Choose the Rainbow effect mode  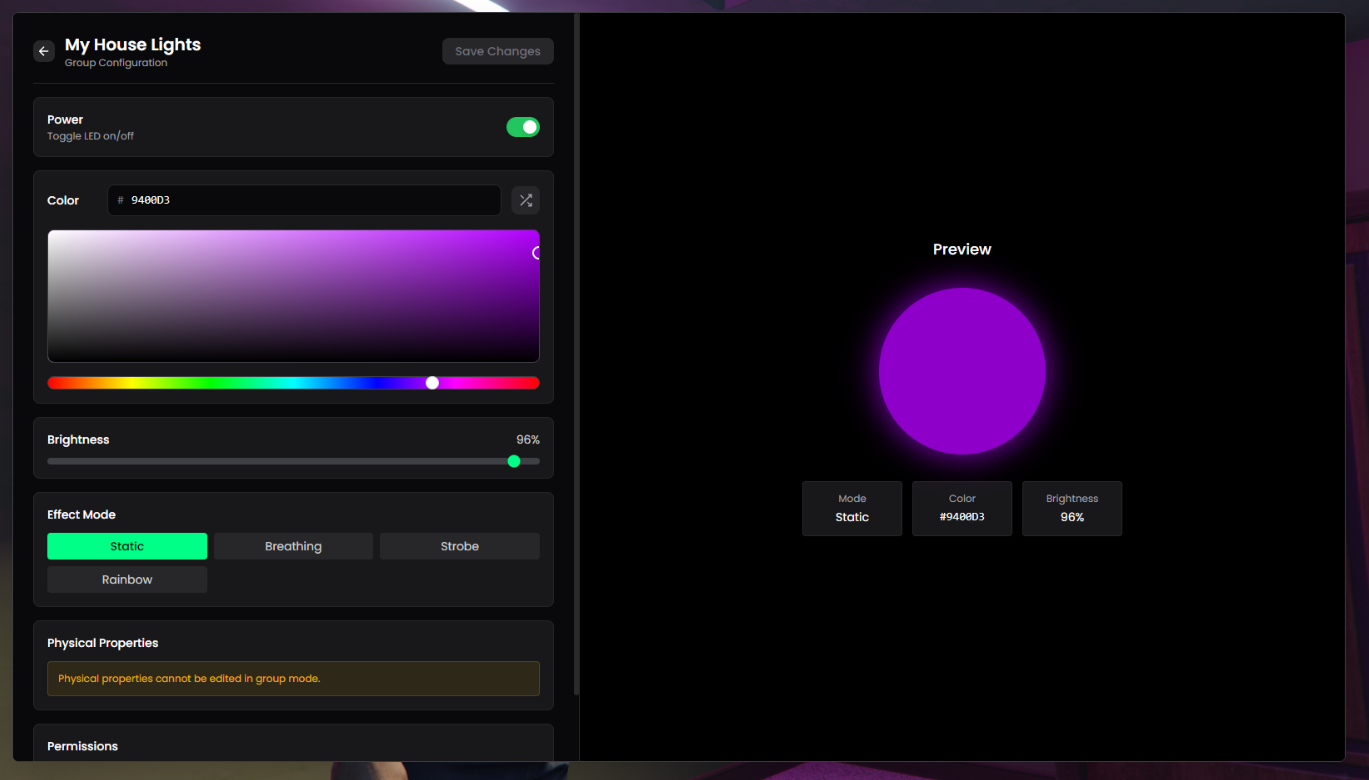pos(127,580)
